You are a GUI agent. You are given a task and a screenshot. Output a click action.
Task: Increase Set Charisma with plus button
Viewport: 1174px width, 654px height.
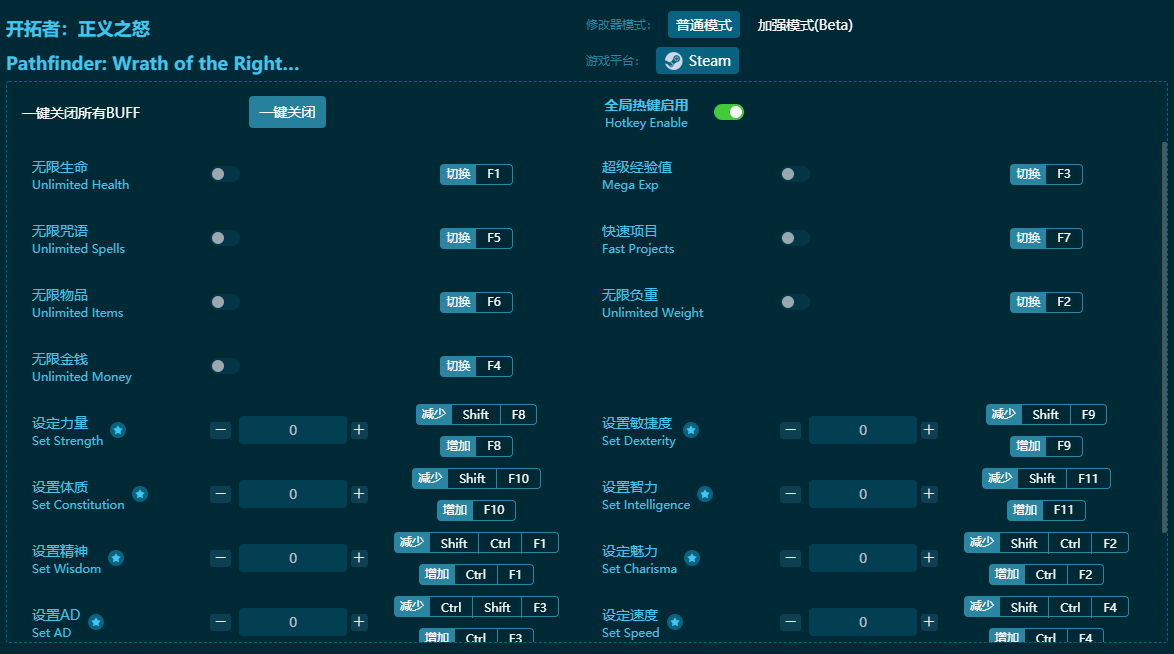click(x=929, y=558)
